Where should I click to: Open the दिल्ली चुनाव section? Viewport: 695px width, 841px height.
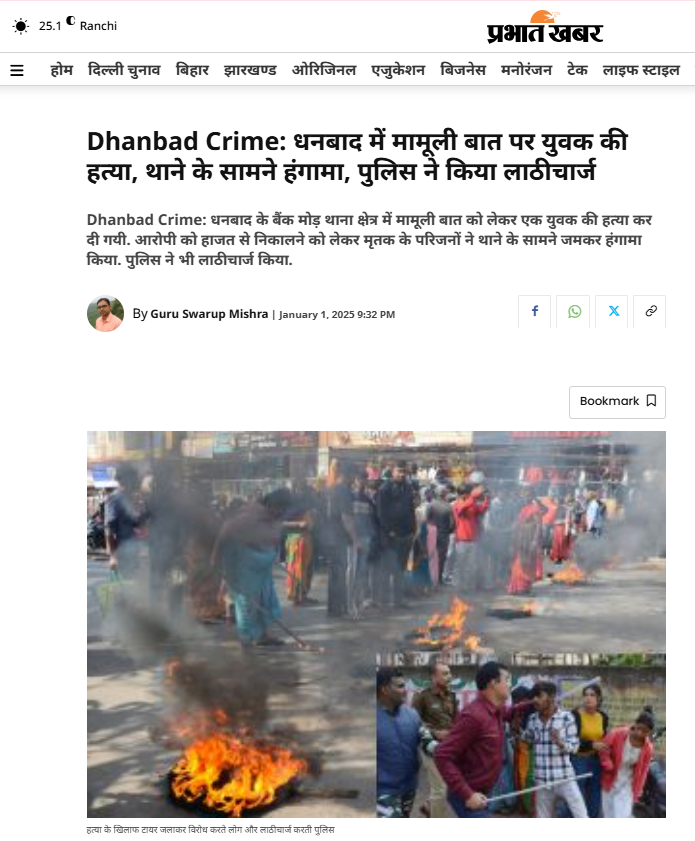124,70
